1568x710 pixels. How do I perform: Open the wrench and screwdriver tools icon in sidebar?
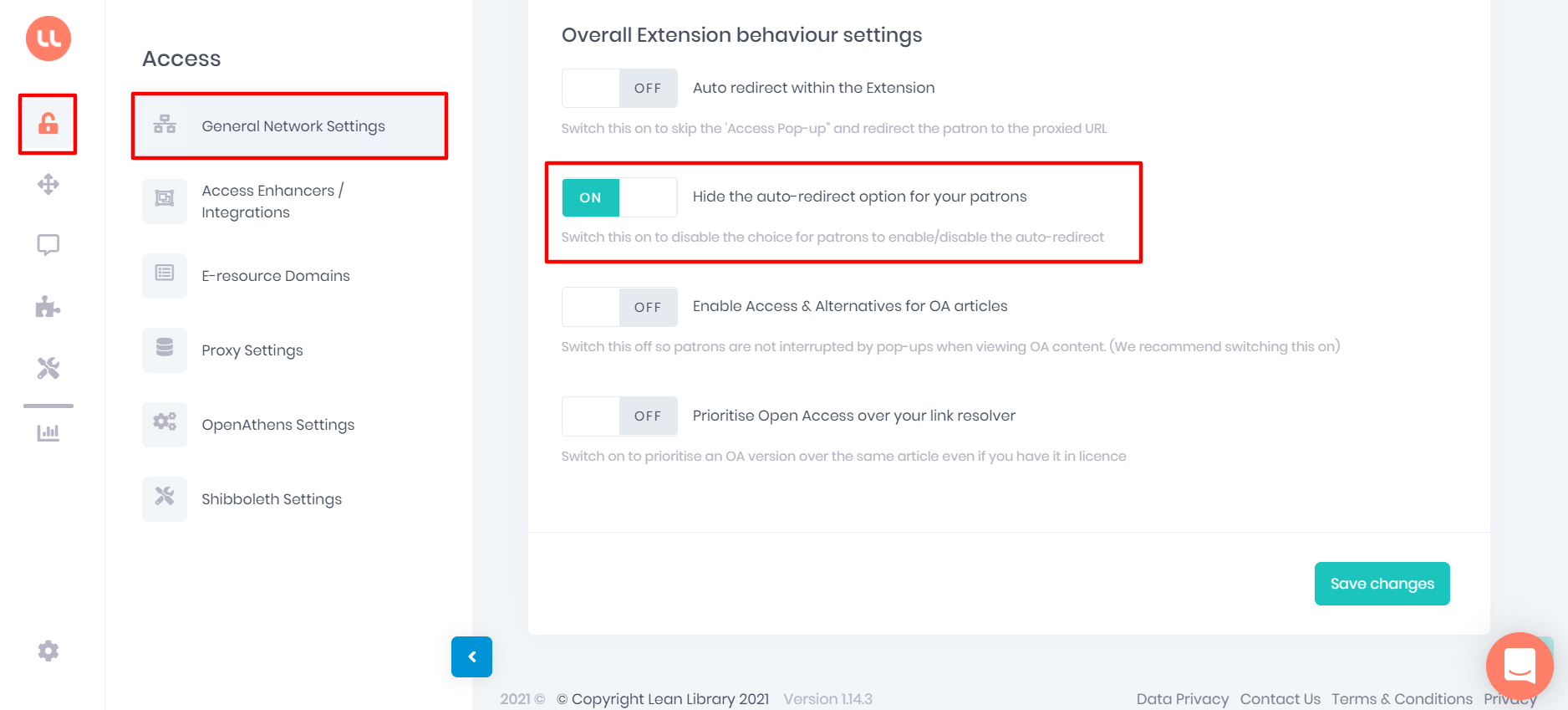pyautogui.click(x=48, y=368)
